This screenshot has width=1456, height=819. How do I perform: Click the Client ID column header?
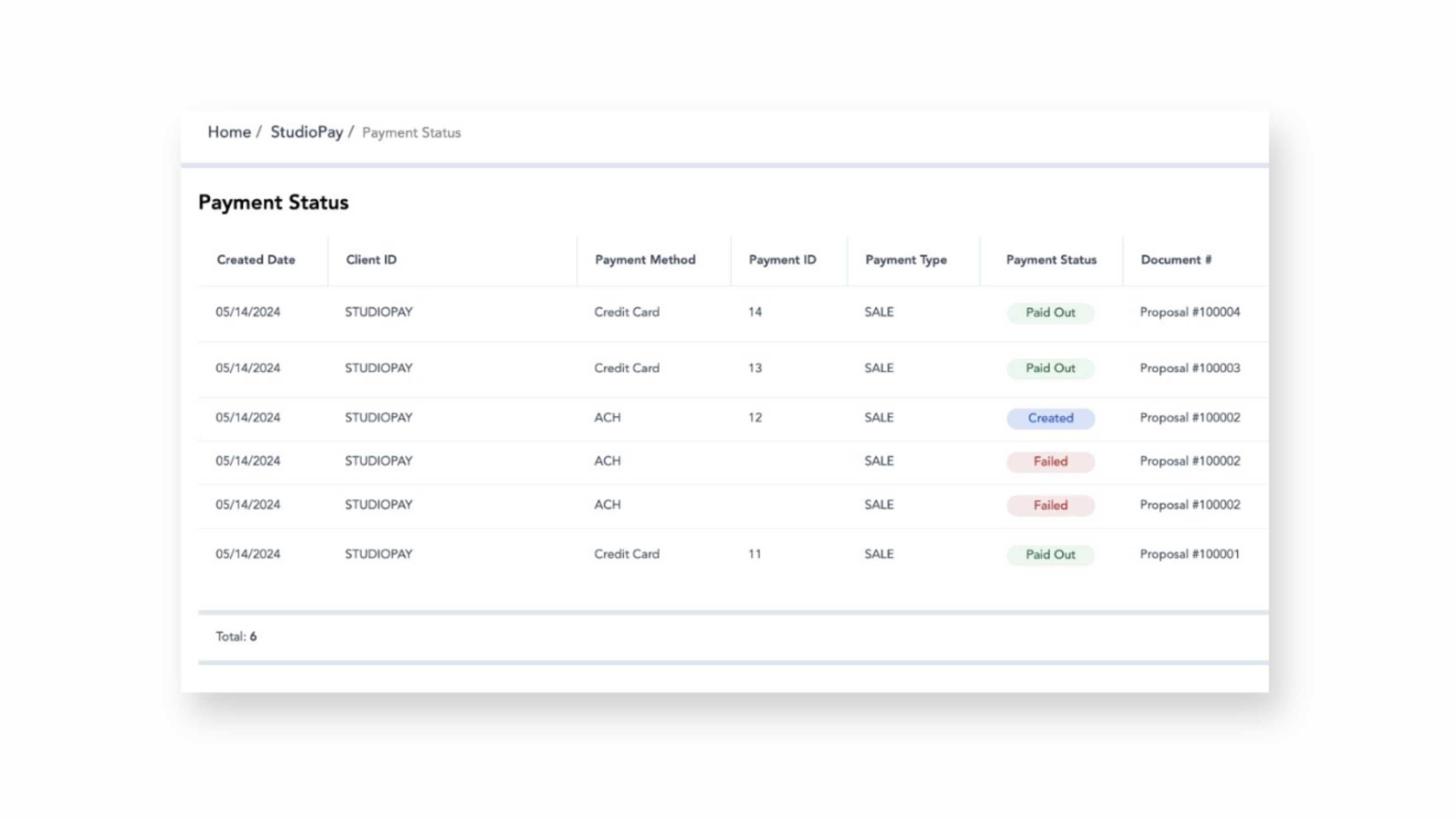tap(371, 260)
